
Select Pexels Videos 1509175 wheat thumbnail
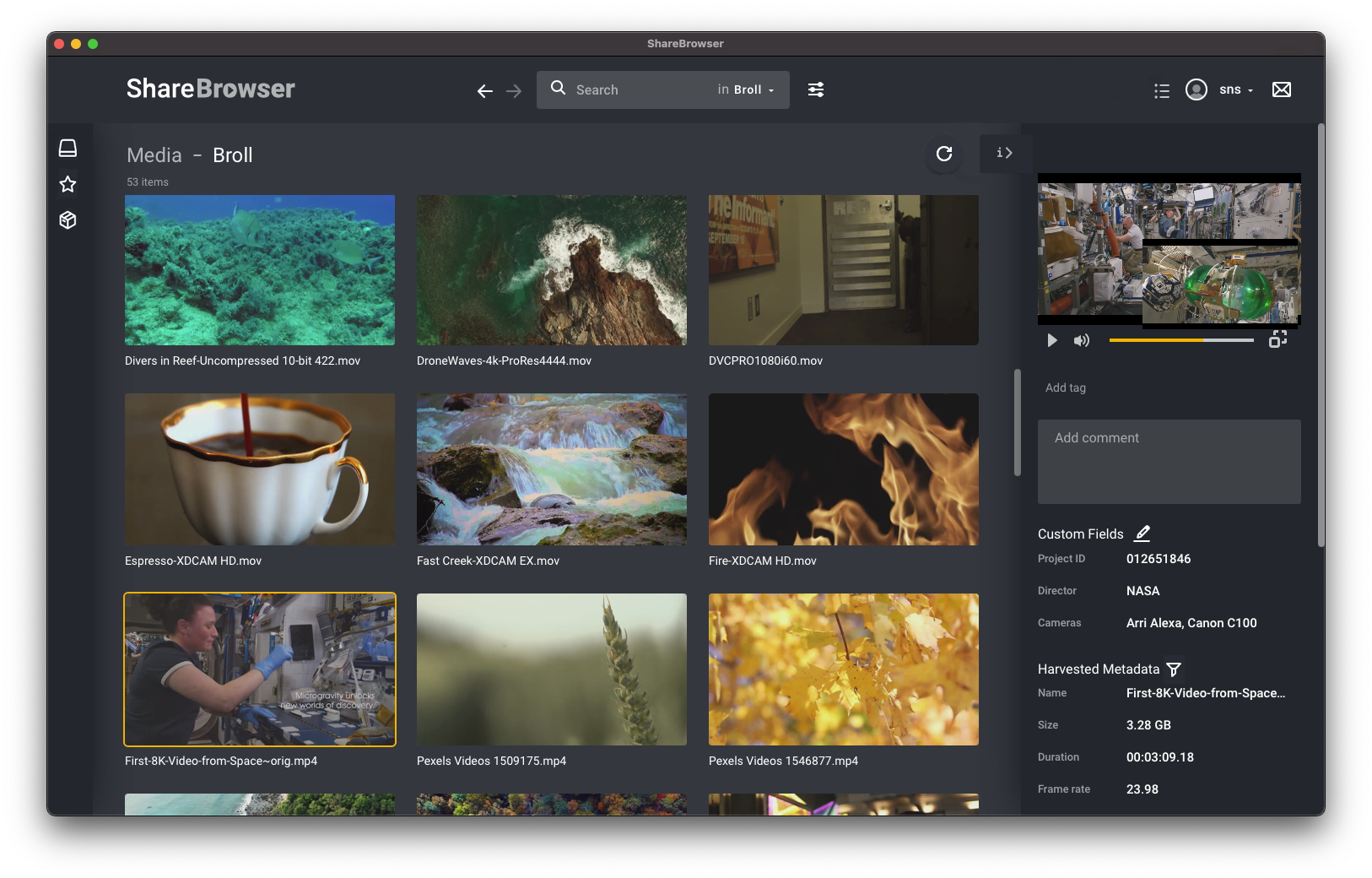552,669
